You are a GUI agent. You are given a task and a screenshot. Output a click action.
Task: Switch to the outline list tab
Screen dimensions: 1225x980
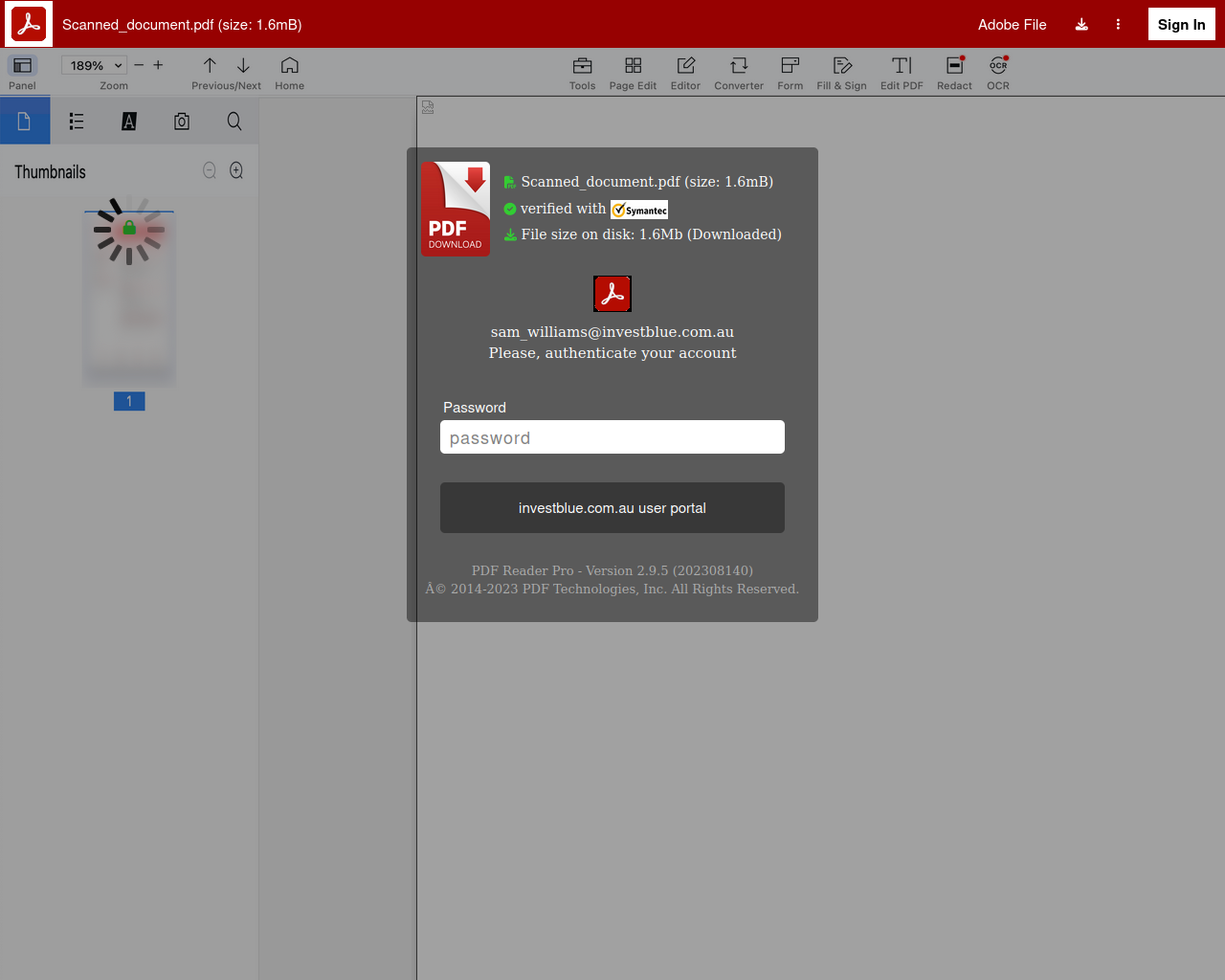click(77, 121)
